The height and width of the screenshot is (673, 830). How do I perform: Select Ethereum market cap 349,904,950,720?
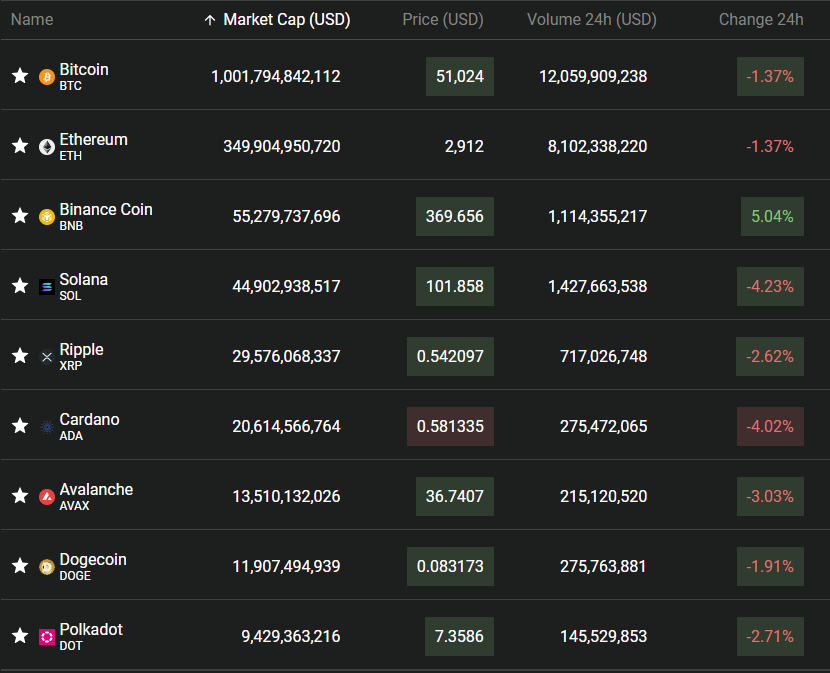point(282,146)
